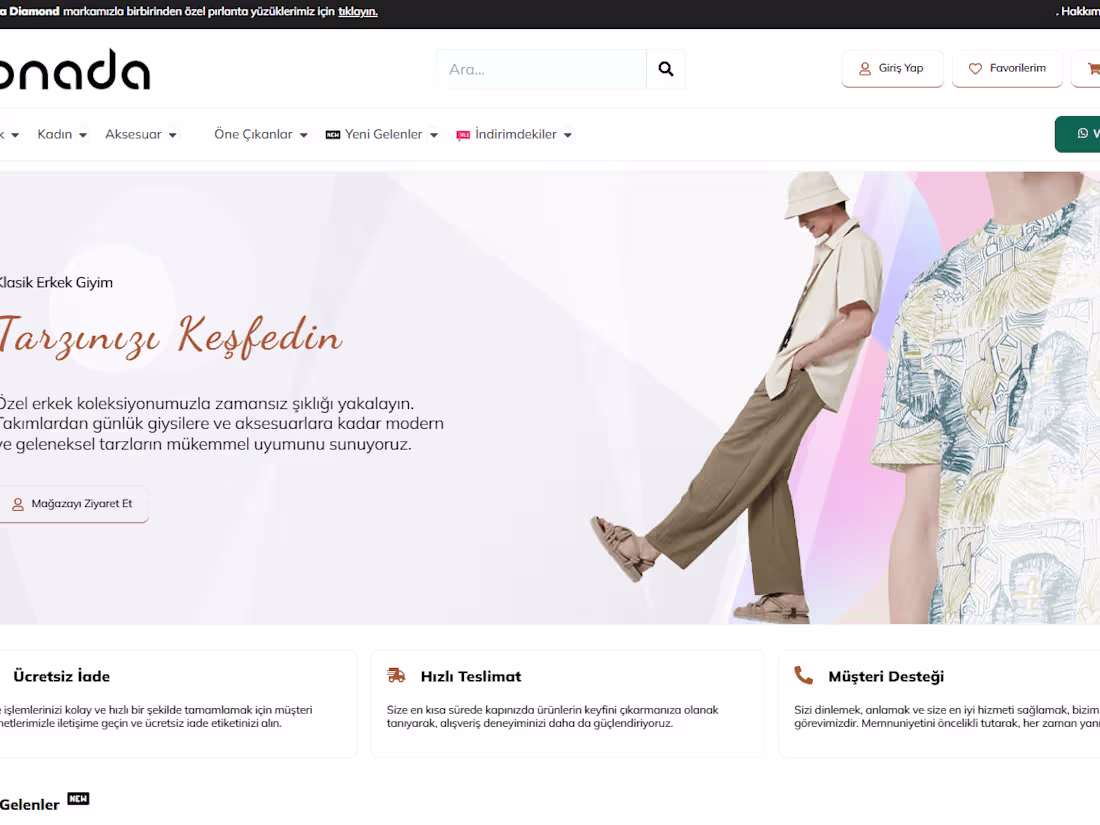Click the onada logo
This screenshot has width=1100, height=825.
pyautogui.click(x=74, y=69)
